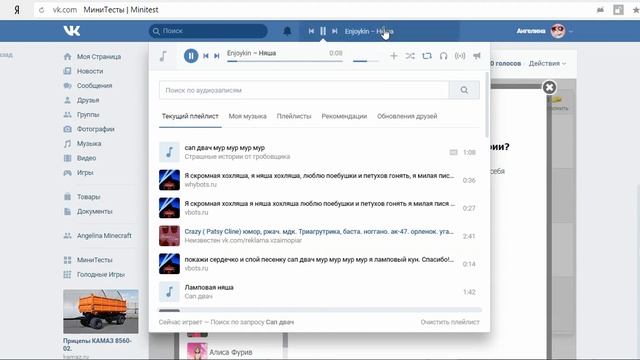Image resolution: width=640 pixels, height=360 pixels.
Task: Open the Плейлисты tab
Action: click(294, 116)
